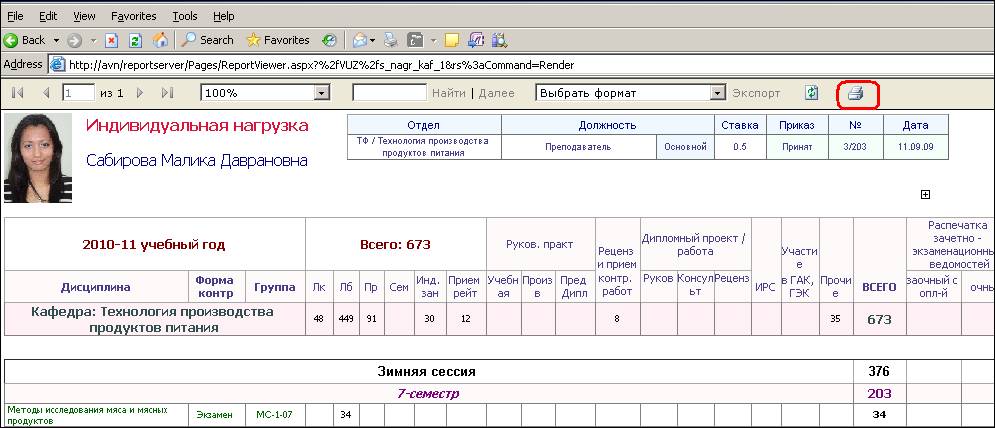The height and width of the screenshot is (428, 995).
Task: Click the Всего: 673 header
Action: pos(395,244)
